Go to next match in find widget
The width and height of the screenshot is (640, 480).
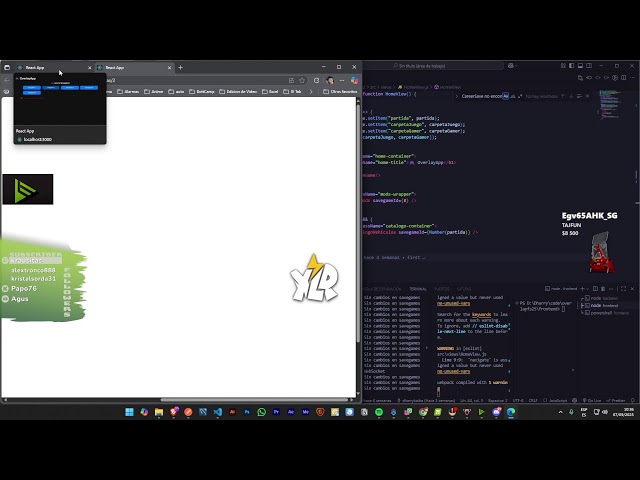(571, 96)
